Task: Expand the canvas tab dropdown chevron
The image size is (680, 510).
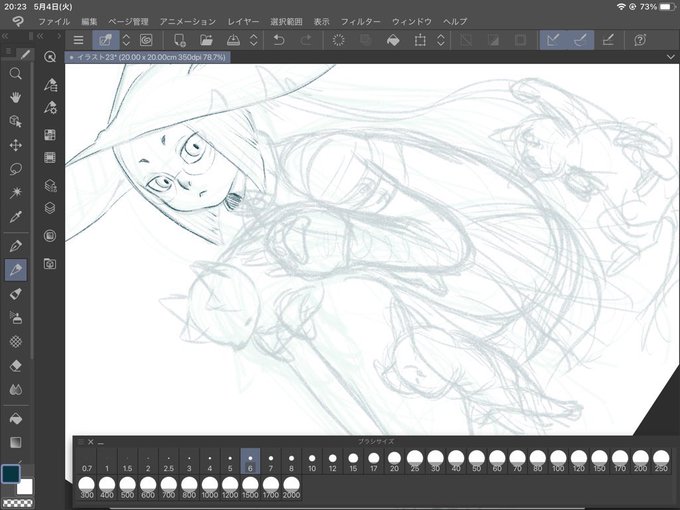Action: point(670,57)
